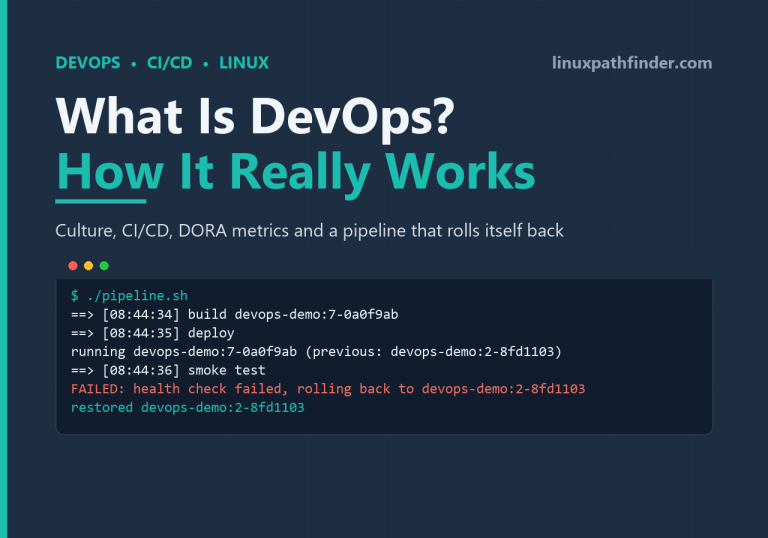
Task: Click the 'restored devops-demo:2-8fd1103' line
Action: (x=188, y=408)
